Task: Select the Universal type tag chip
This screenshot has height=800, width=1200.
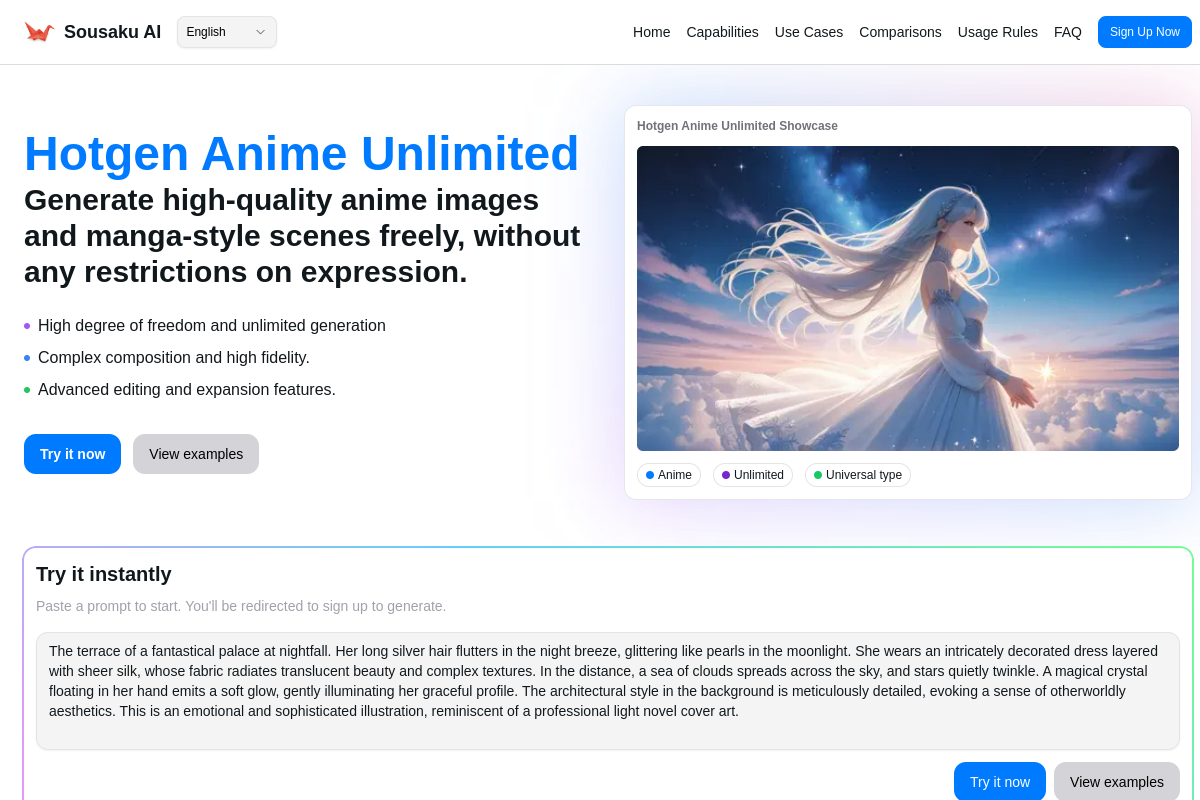Action: (858, 475)
